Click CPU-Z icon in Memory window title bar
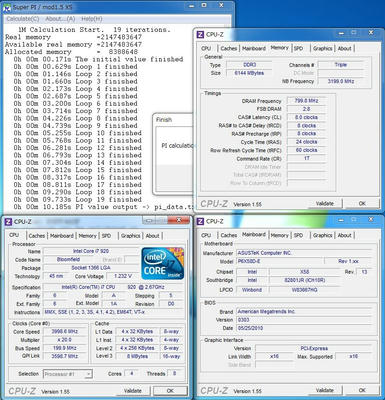This screenshot has height=400, width=385. pyautogui.click(x=200, y=34)
